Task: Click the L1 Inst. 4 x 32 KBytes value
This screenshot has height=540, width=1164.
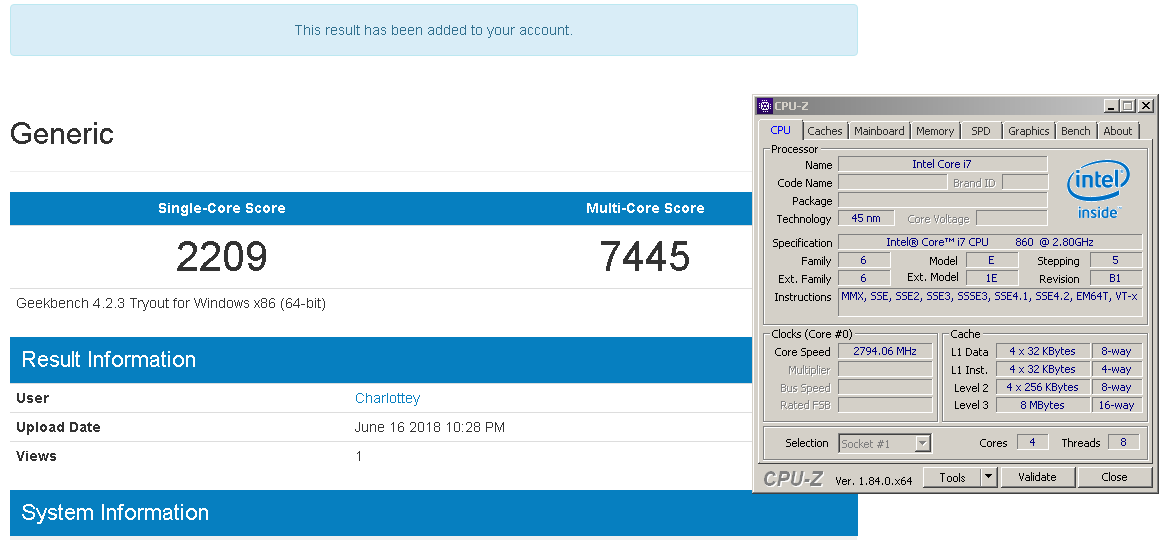Action: (x=1042, y=369)
